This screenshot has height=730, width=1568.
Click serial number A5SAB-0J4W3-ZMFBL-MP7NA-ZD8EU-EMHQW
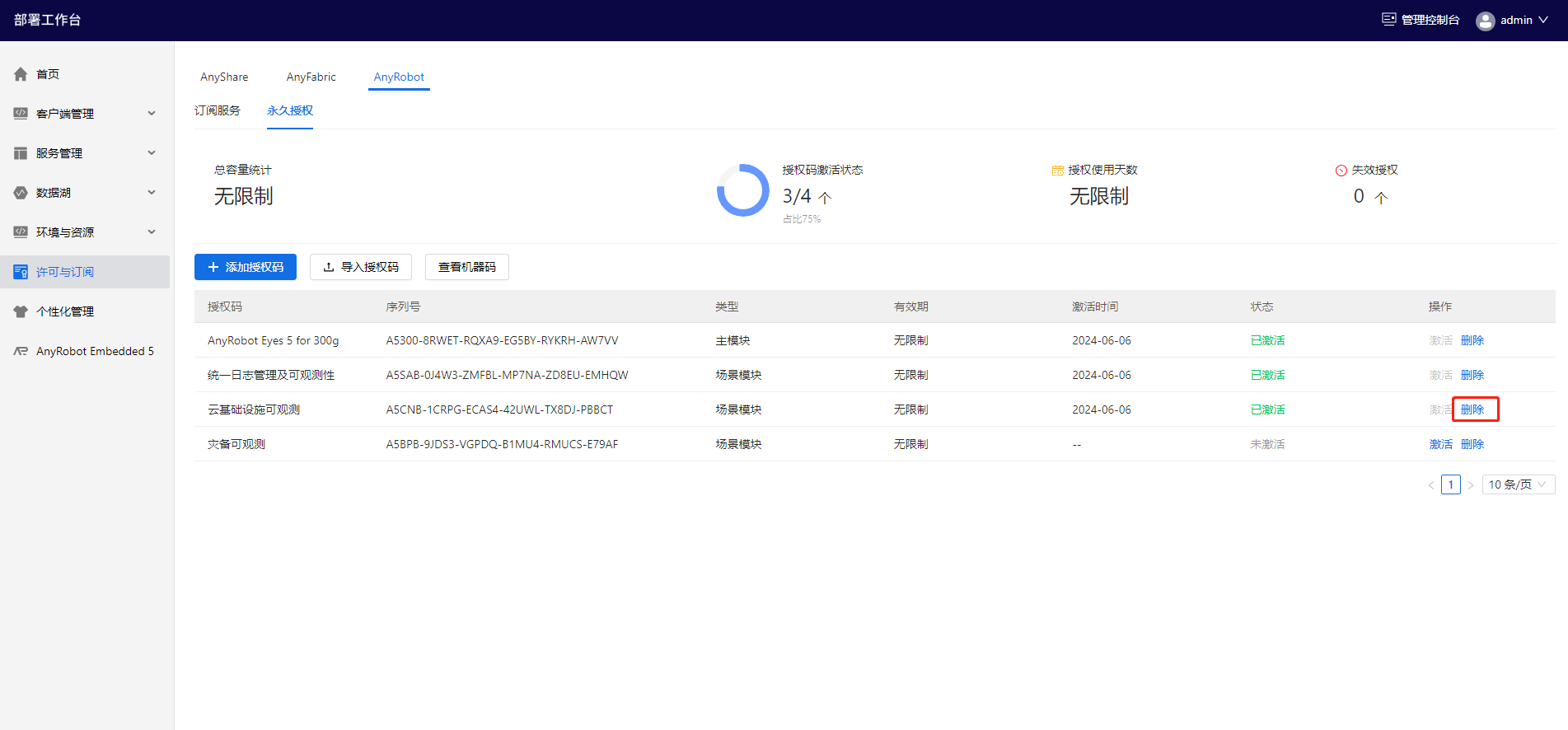(507, 375)
